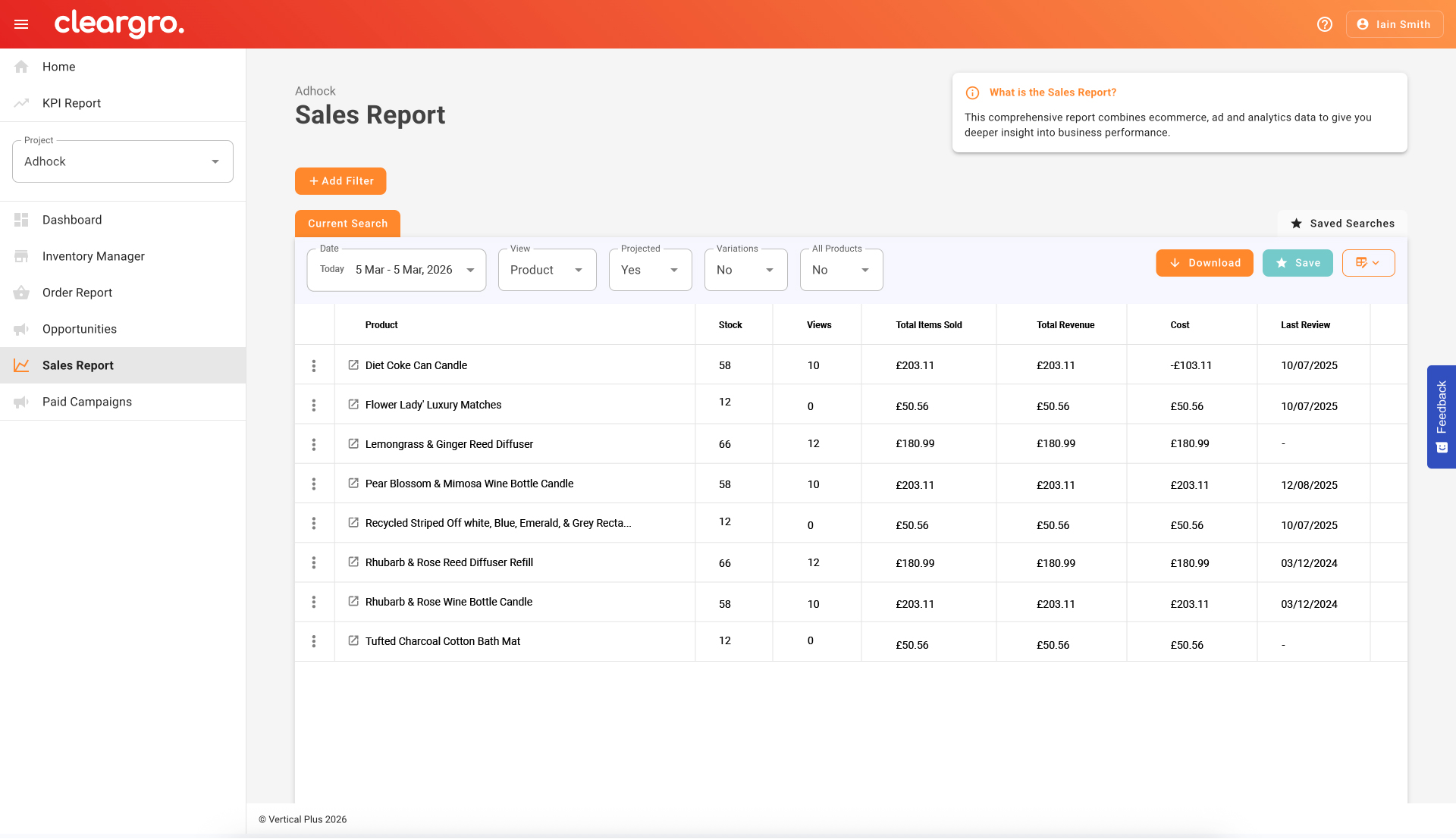
Task: Open the hamburger navigation menu
Action: point(21,24)
